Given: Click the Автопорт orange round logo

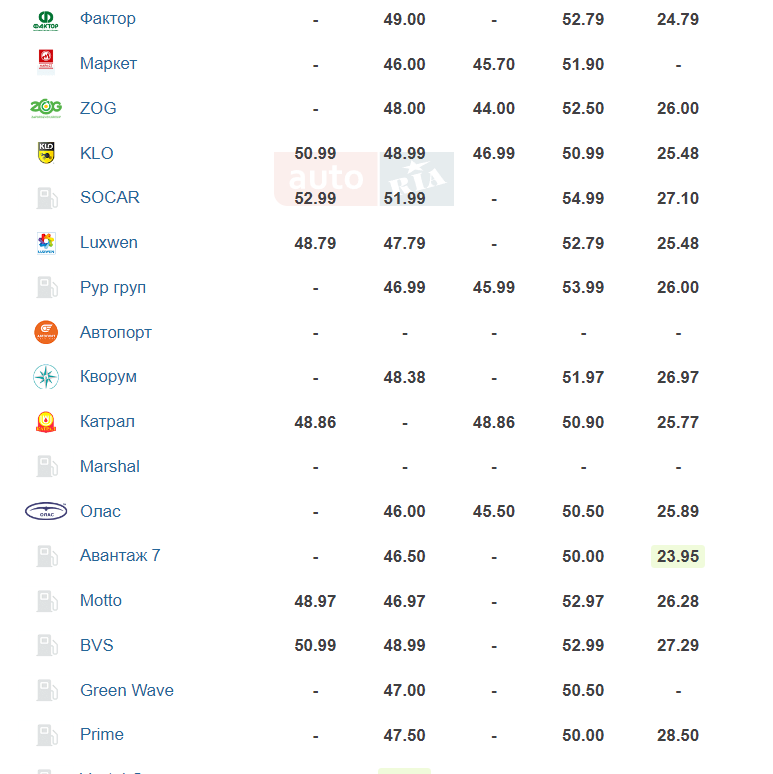Looking at the screenshot, I should point(46,332).
